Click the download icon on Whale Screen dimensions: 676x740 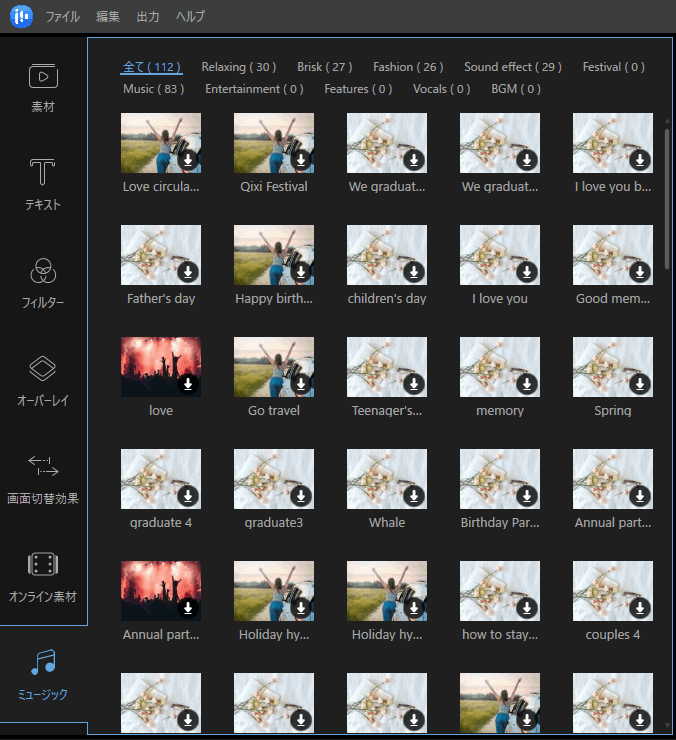pos(414,496)
